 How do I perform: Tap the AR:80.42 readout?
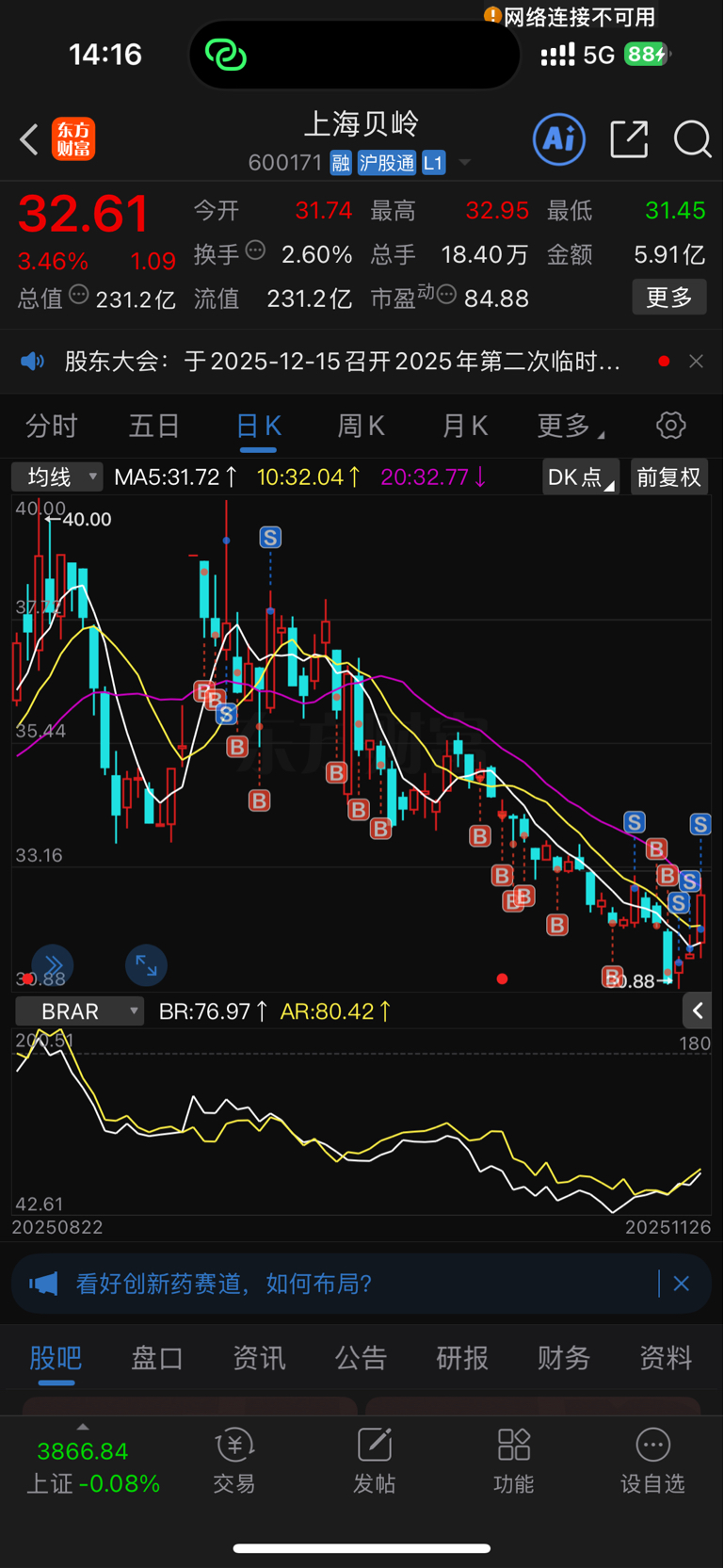336,1011
